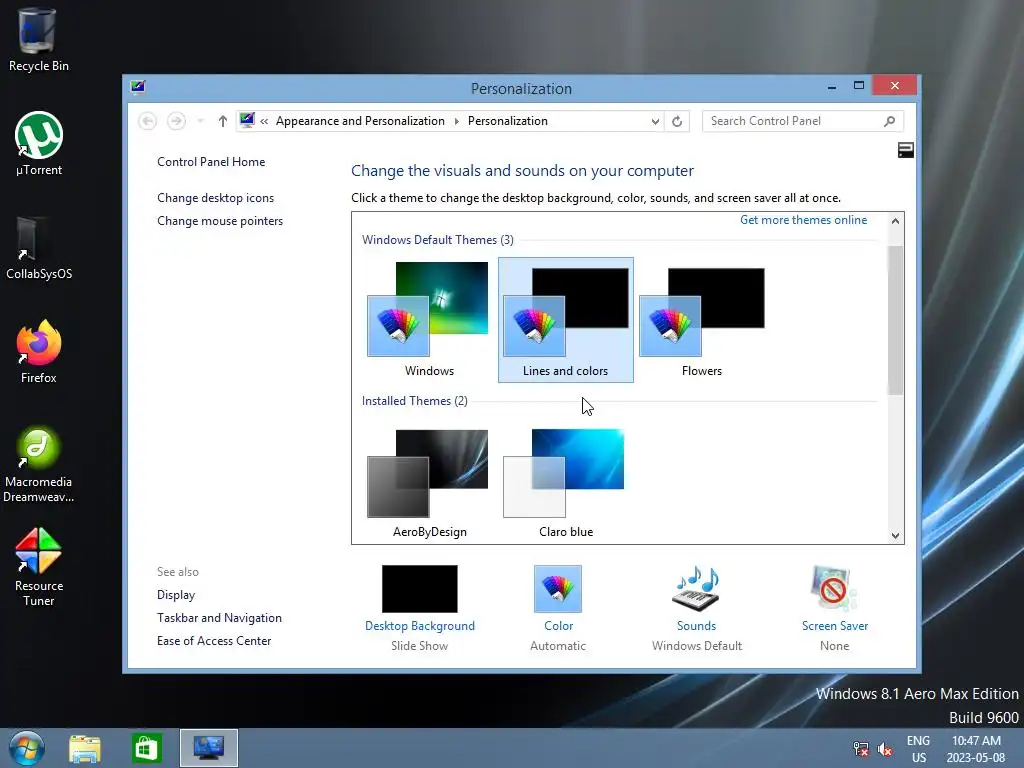The image size is (1024, 768).
Task: Open the Sounds settings
Action: tap(696, 608)
